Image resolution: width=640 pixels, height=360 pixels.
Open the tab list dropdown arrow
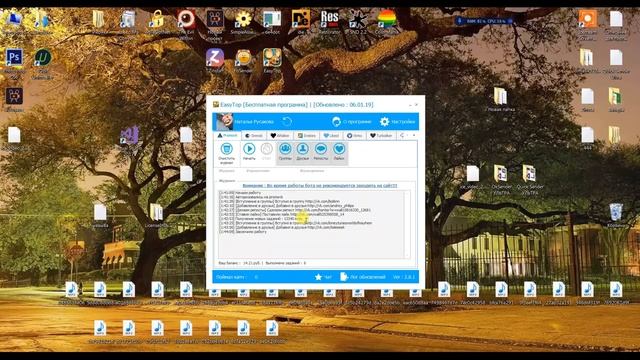(414, 135)
